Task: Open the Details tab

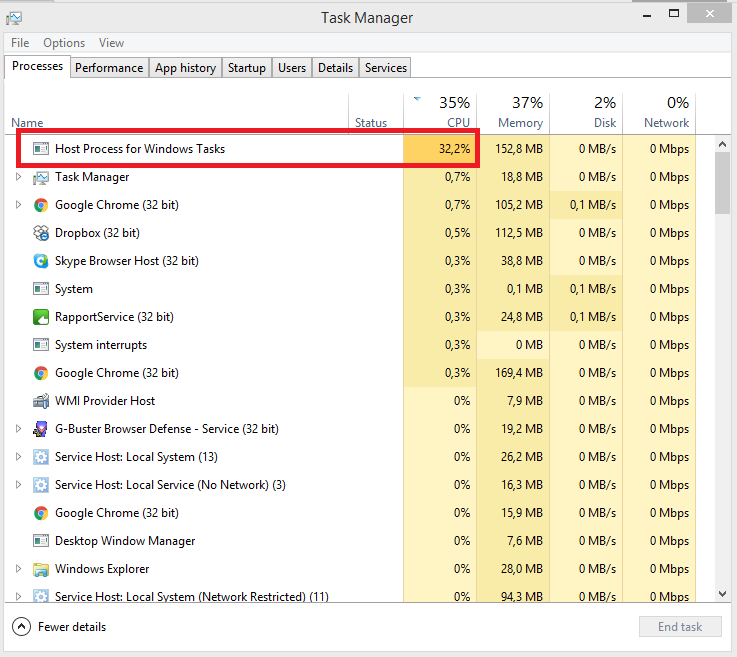Action: point(335,68)
